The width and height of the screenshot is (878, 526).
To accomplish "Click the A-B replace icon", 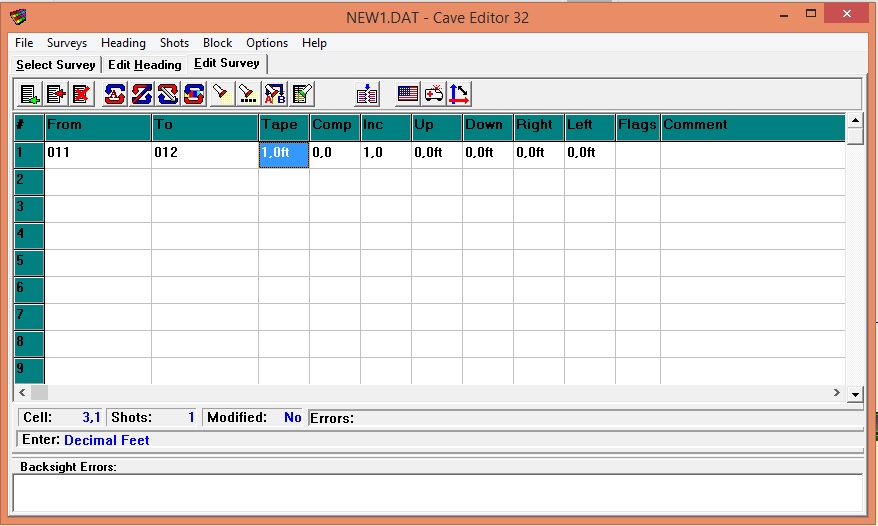I will [274, 95].
